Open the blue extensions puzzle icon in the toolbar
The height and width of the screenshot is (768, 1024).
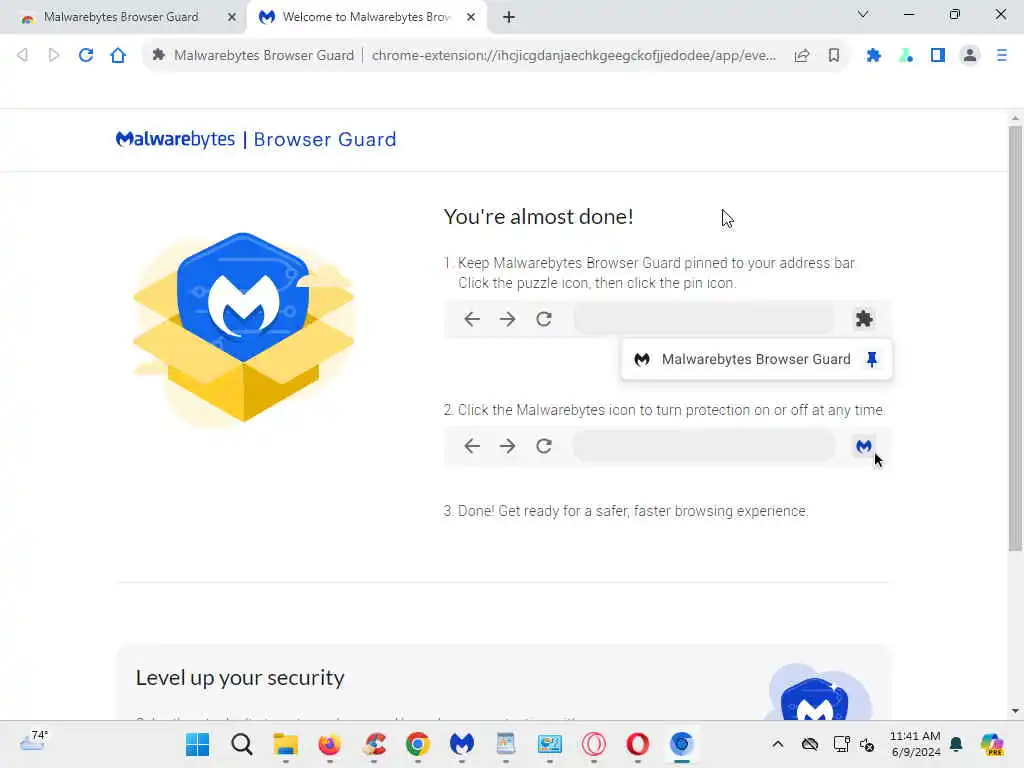pyautogui.click(x=873, y=56)
